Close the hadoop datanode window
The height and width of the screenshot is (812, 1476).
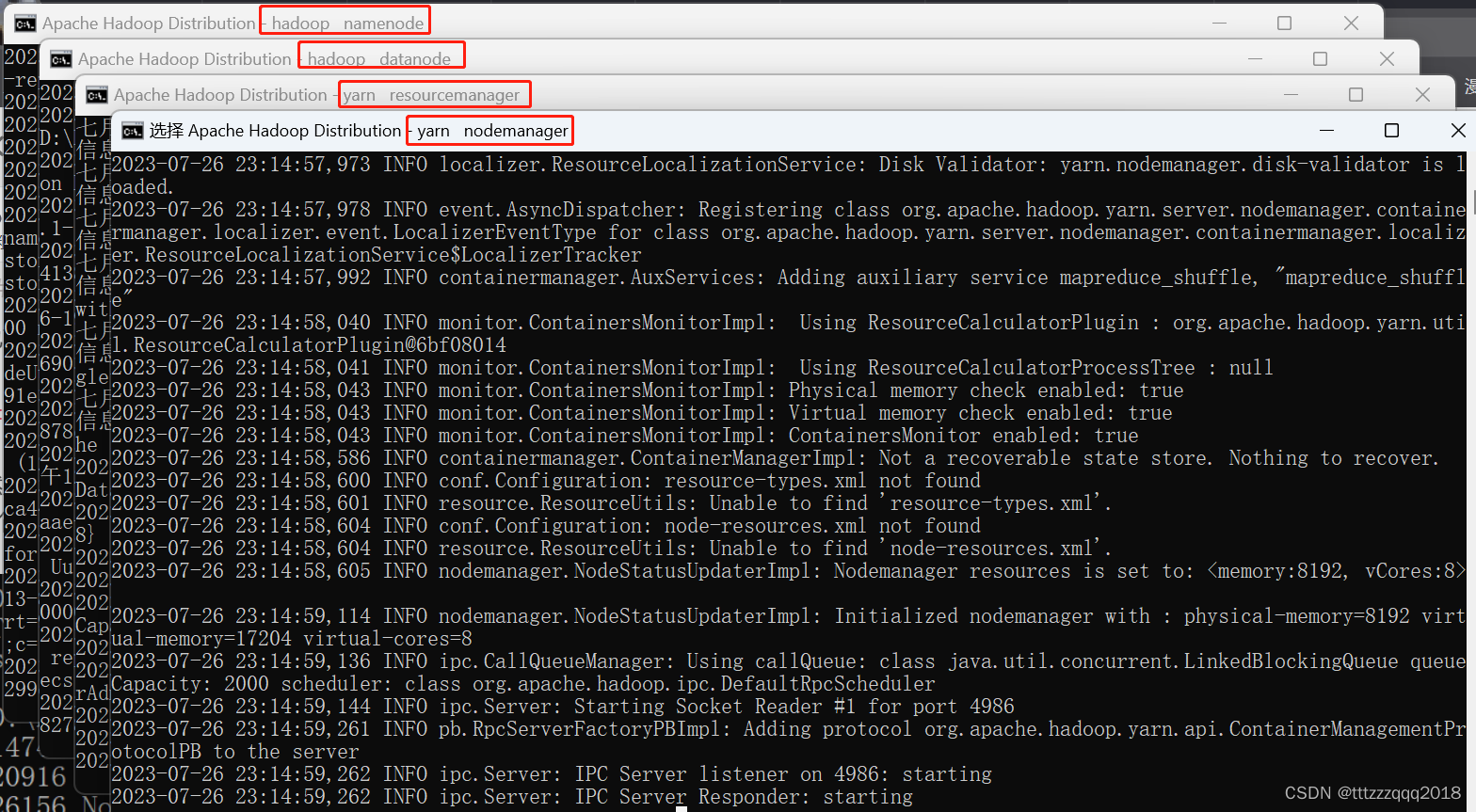tap(1387, 58)
